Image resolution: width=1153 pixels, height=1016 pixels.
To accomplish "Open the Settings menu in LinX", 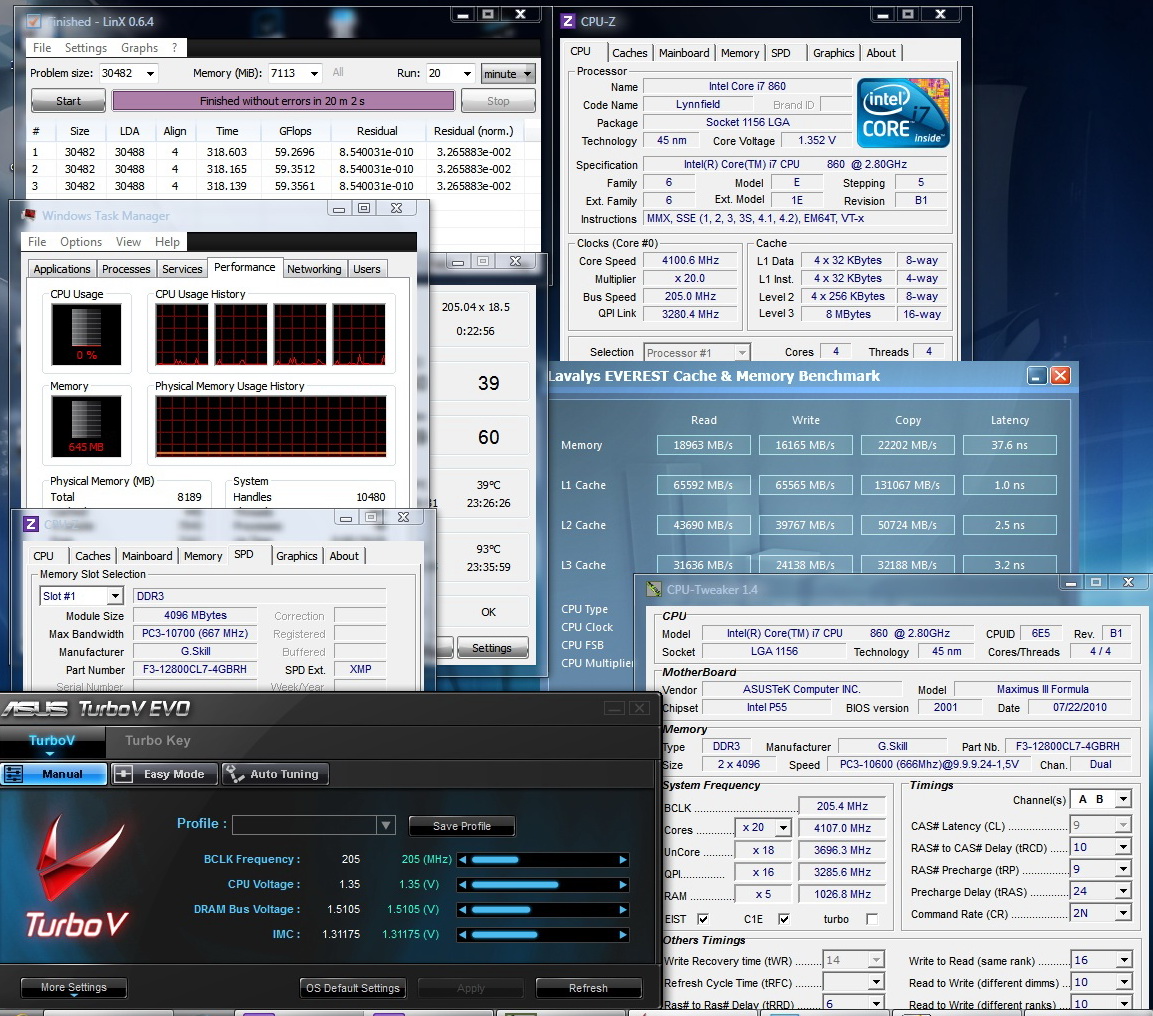I will tap(86, 48).
